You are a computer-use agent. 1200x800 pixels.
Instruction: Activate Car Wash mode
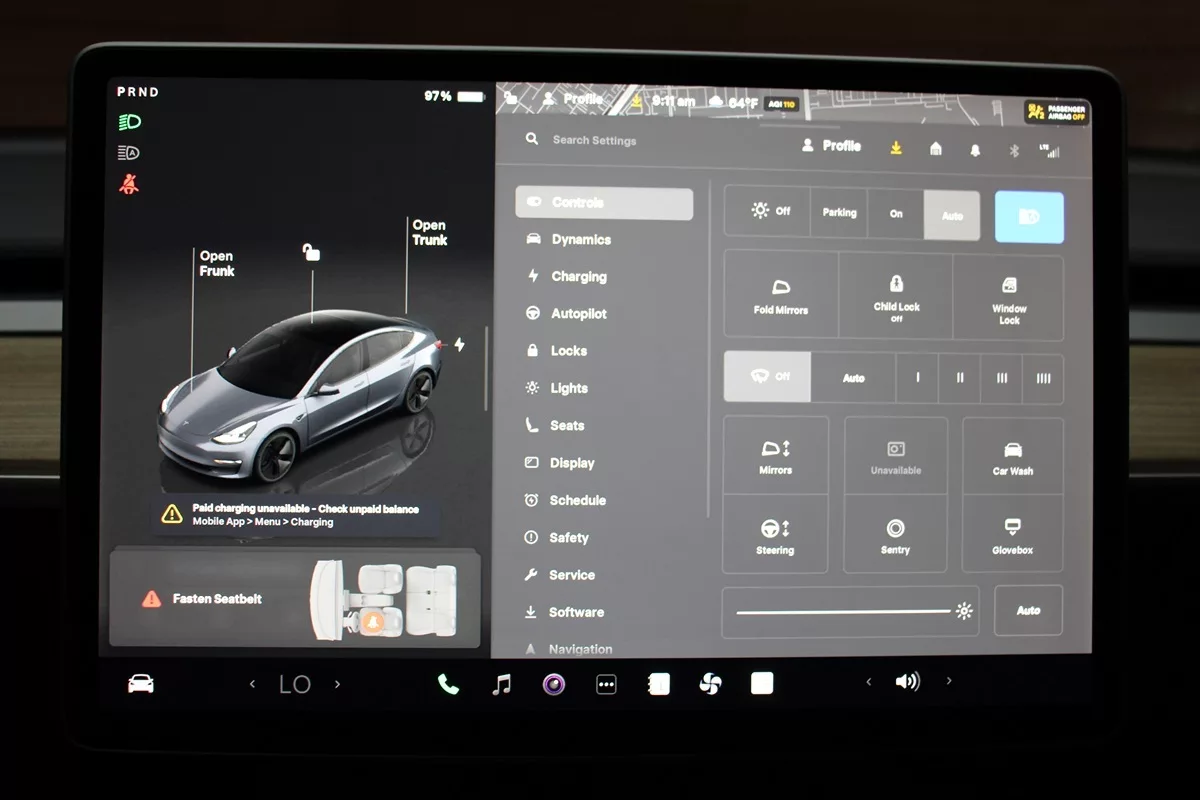coord(1012,458)
